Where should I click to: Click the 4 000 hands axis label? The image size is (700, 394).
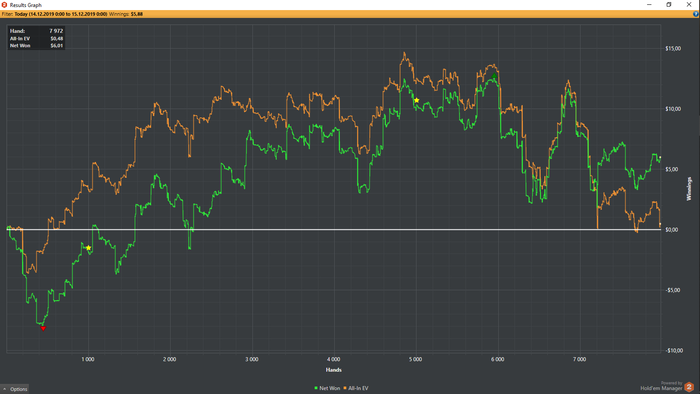point(333,359)
